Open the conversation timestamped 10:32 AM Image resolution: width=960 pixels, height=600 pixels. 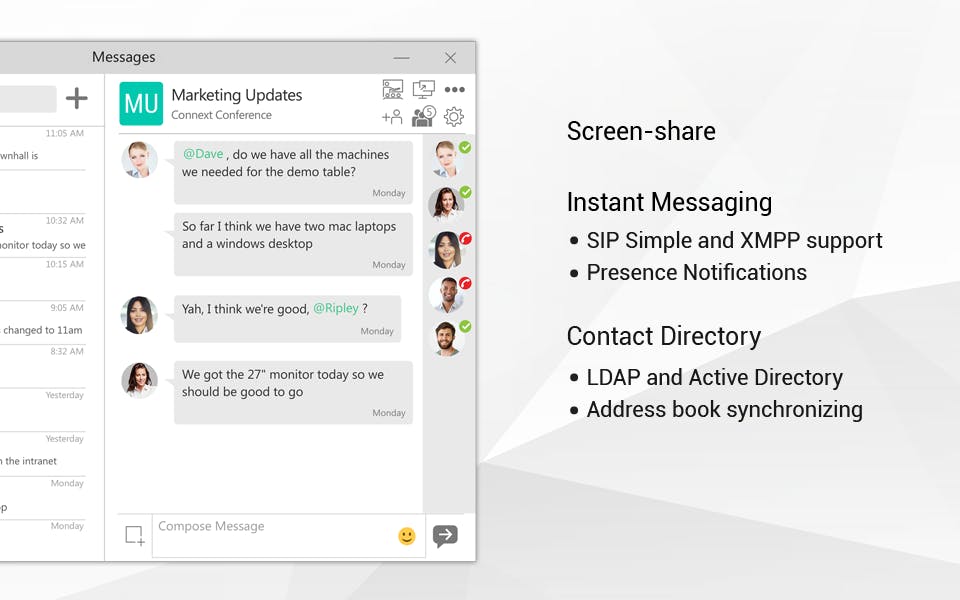click(43, 236)
